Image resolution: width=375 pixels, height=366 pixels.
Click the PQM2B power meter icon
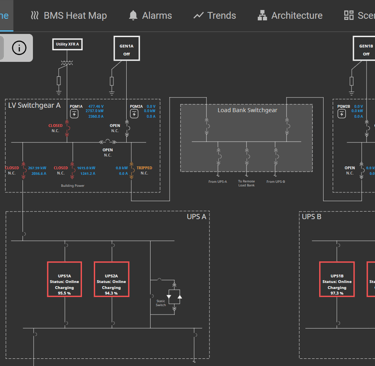tap(342, 114)
